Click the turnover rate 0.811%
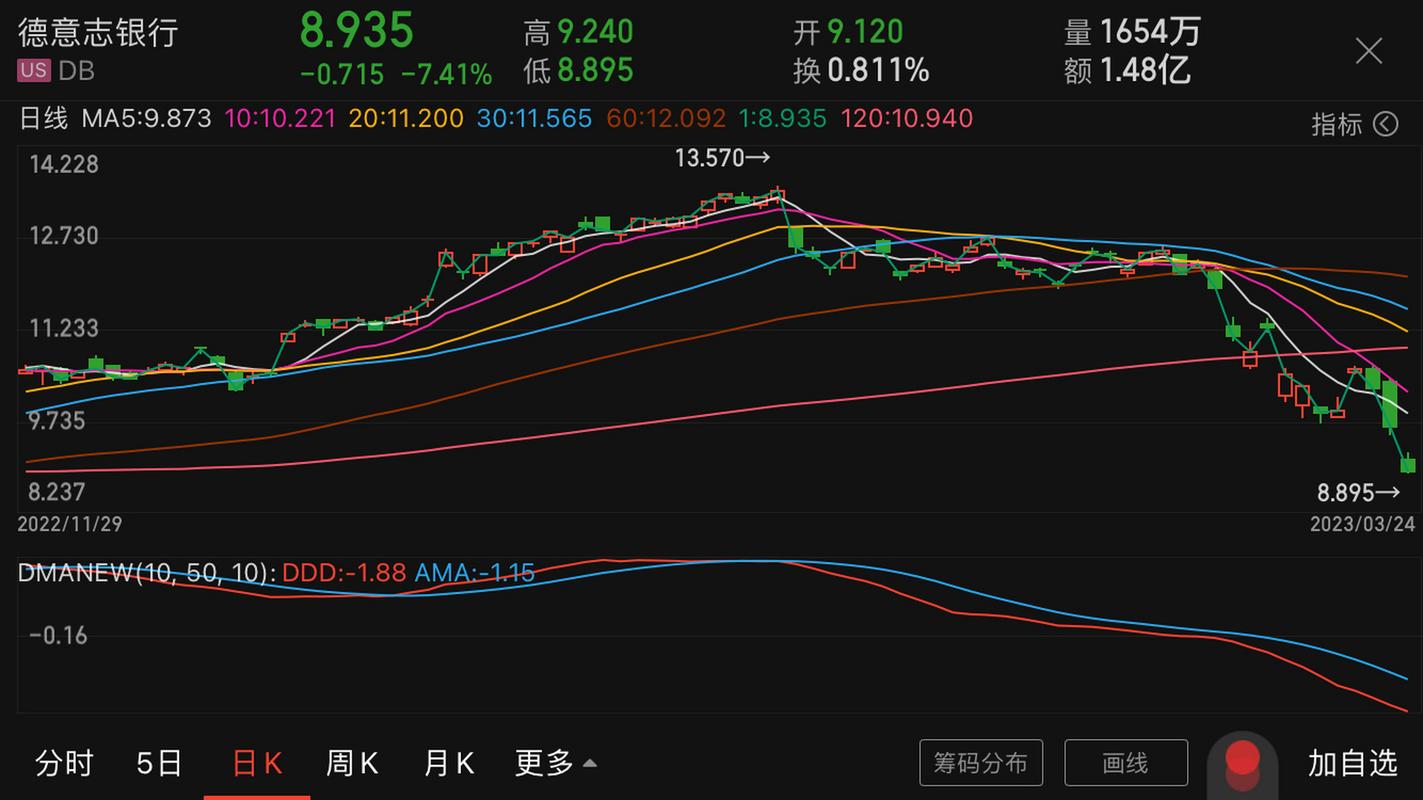The height and width of the screenshot is (800, 1423). pyautogui.click(x=878, y=70)
